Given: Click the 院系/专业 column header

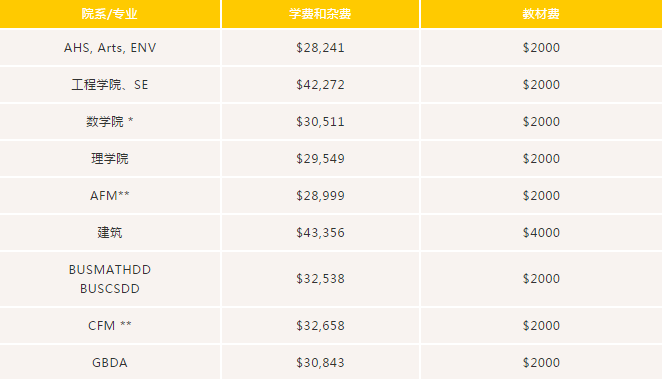Looking at the screenshot, I should click(110, 14).
